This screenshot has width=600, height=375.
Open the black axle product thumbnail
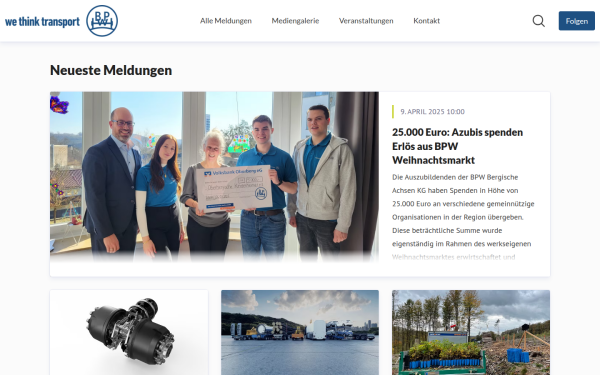tap(129, 332)
